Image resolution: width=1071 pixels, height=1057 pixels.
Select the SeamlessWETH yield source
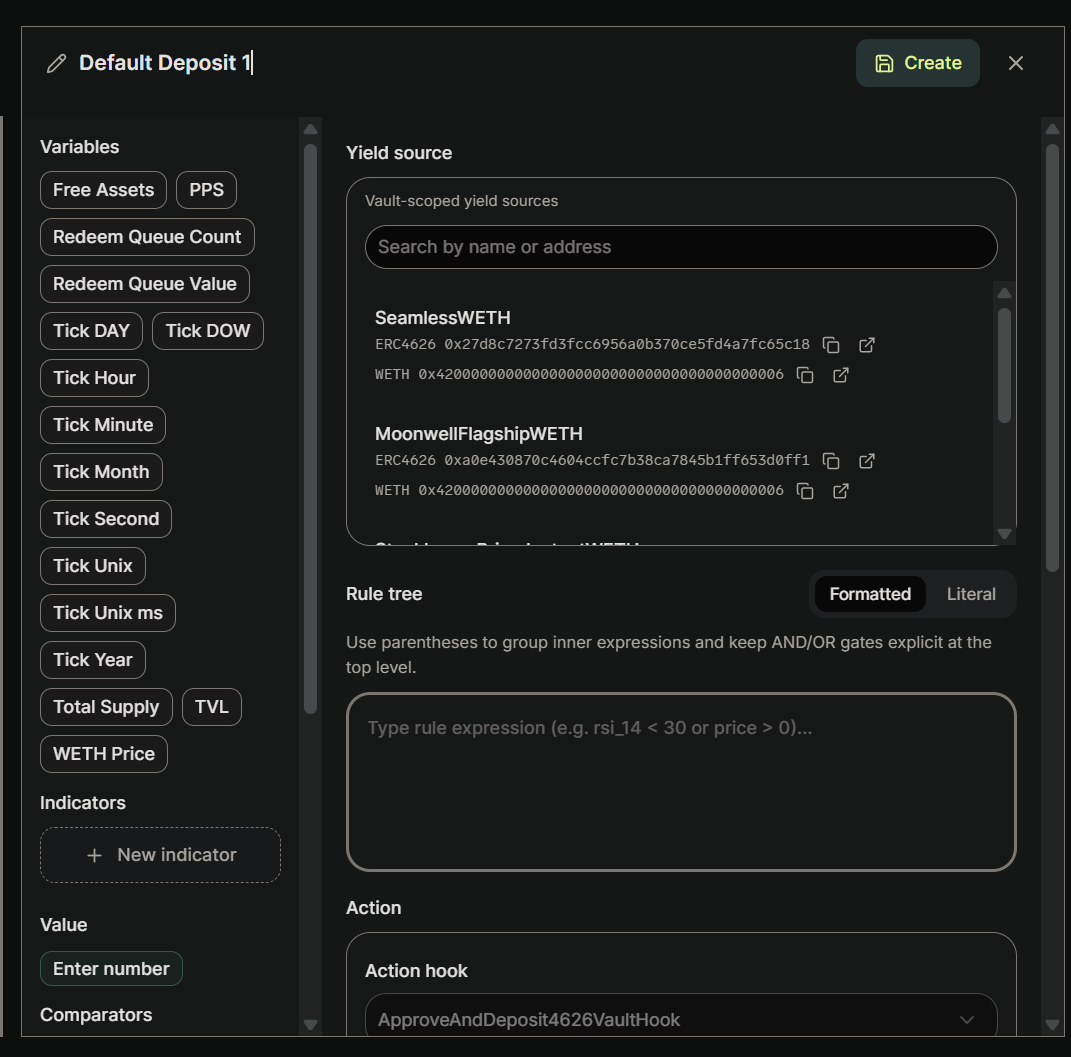point(443,318)
